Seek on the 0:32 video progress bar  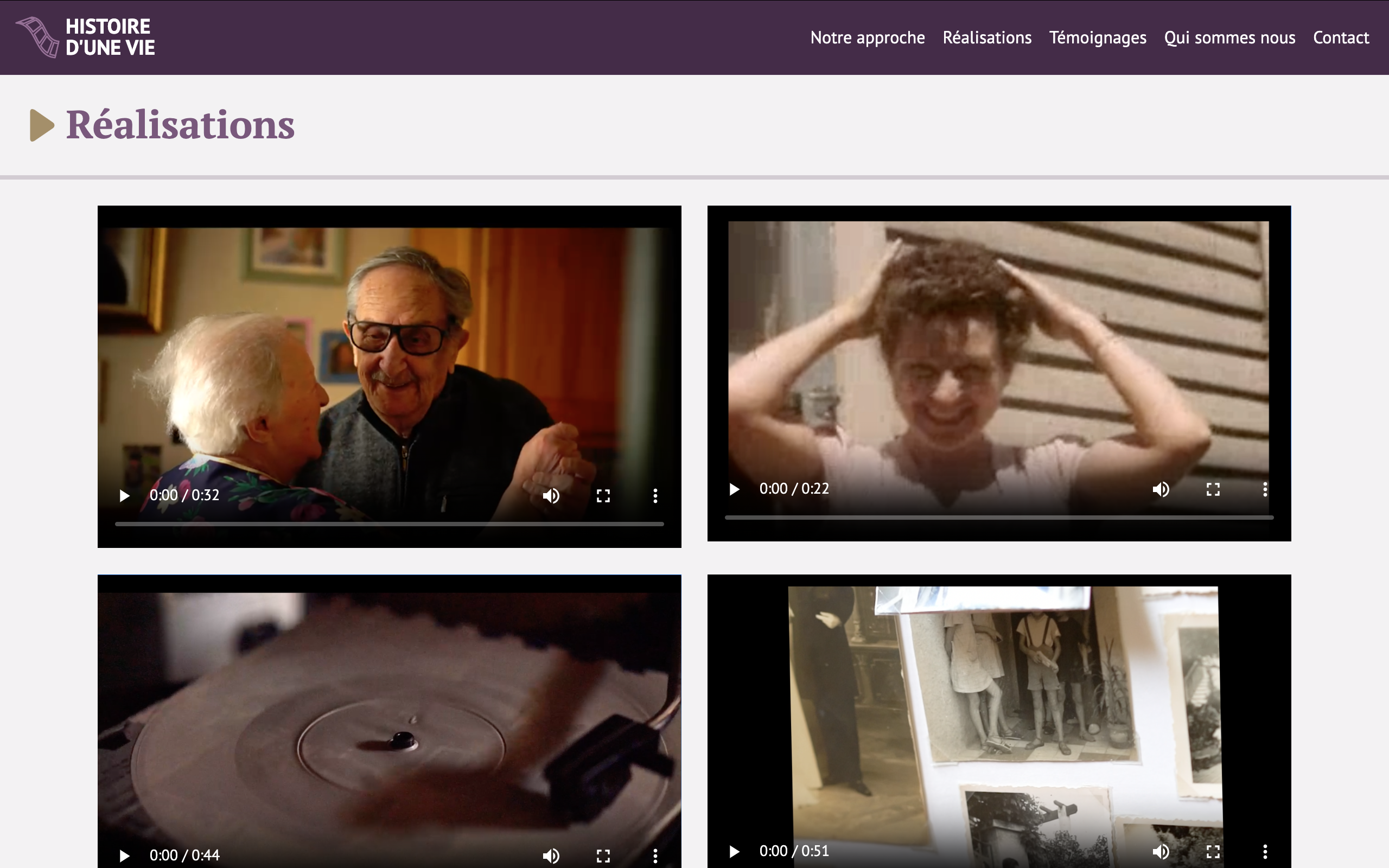pyautogui.click(x=389, y=524)
